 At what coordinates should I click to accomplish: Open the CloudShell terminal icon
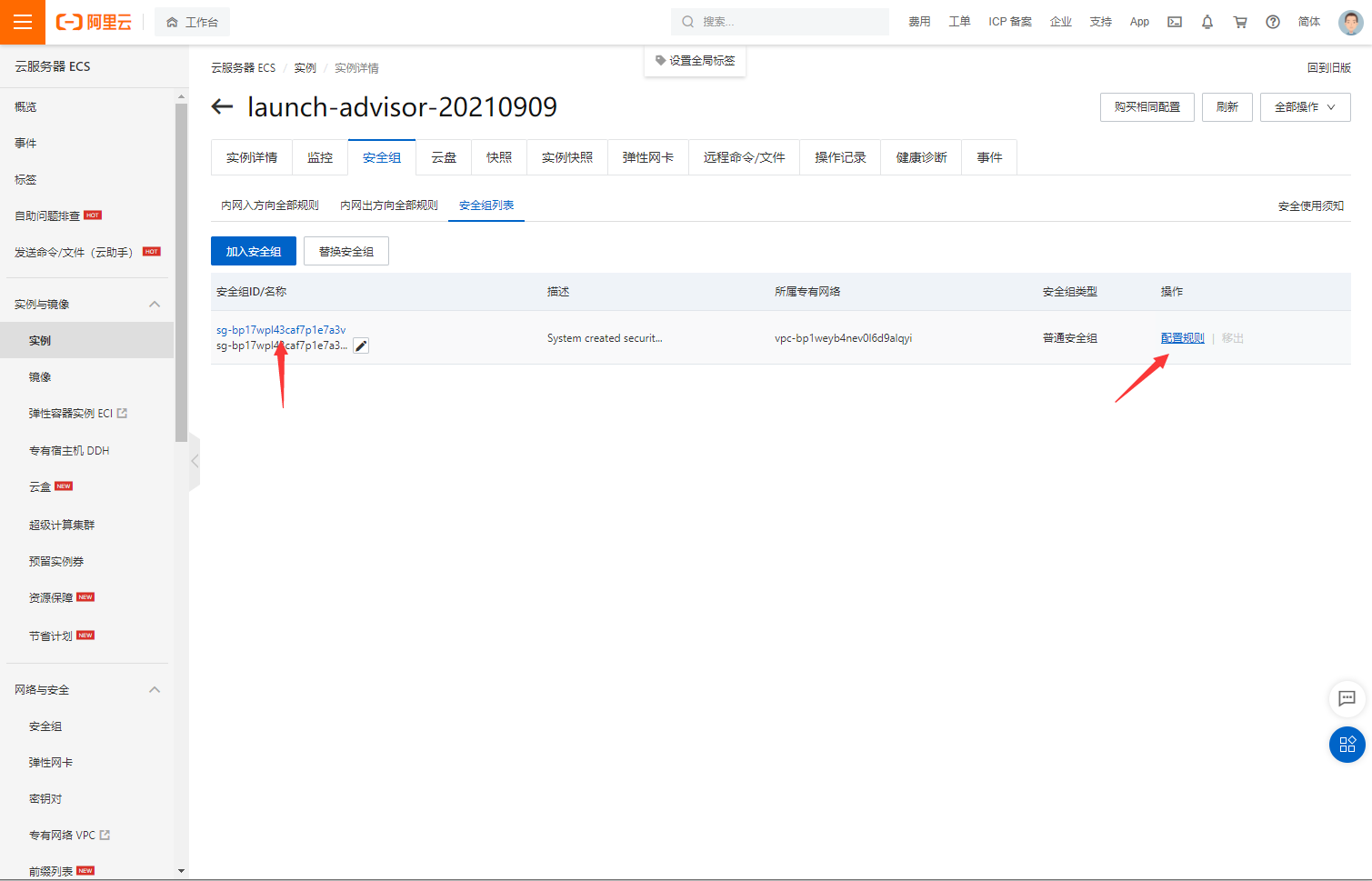(1174, 21)
